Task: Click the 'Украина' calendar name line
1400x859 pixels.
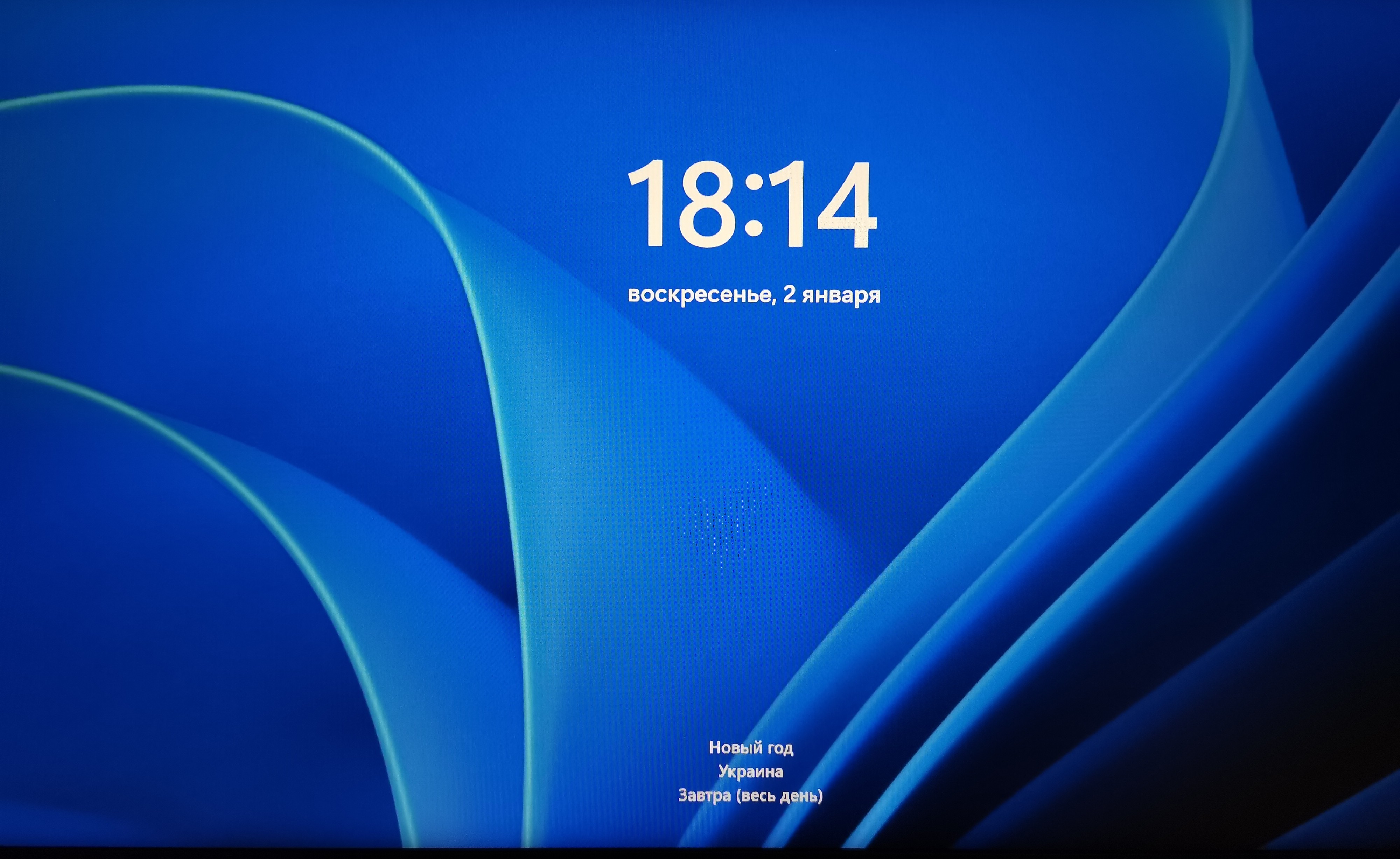Action: tap(750, 771)
